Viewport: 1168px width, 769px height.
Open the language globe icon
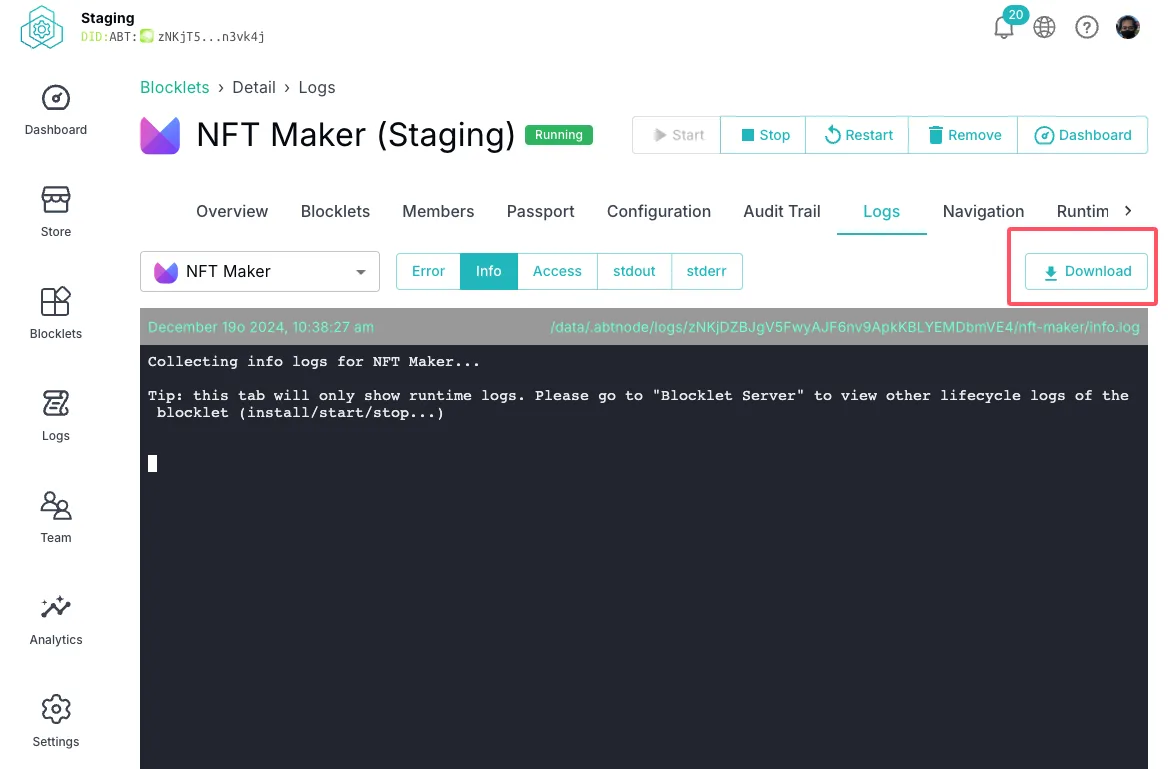coord(1044,28)
